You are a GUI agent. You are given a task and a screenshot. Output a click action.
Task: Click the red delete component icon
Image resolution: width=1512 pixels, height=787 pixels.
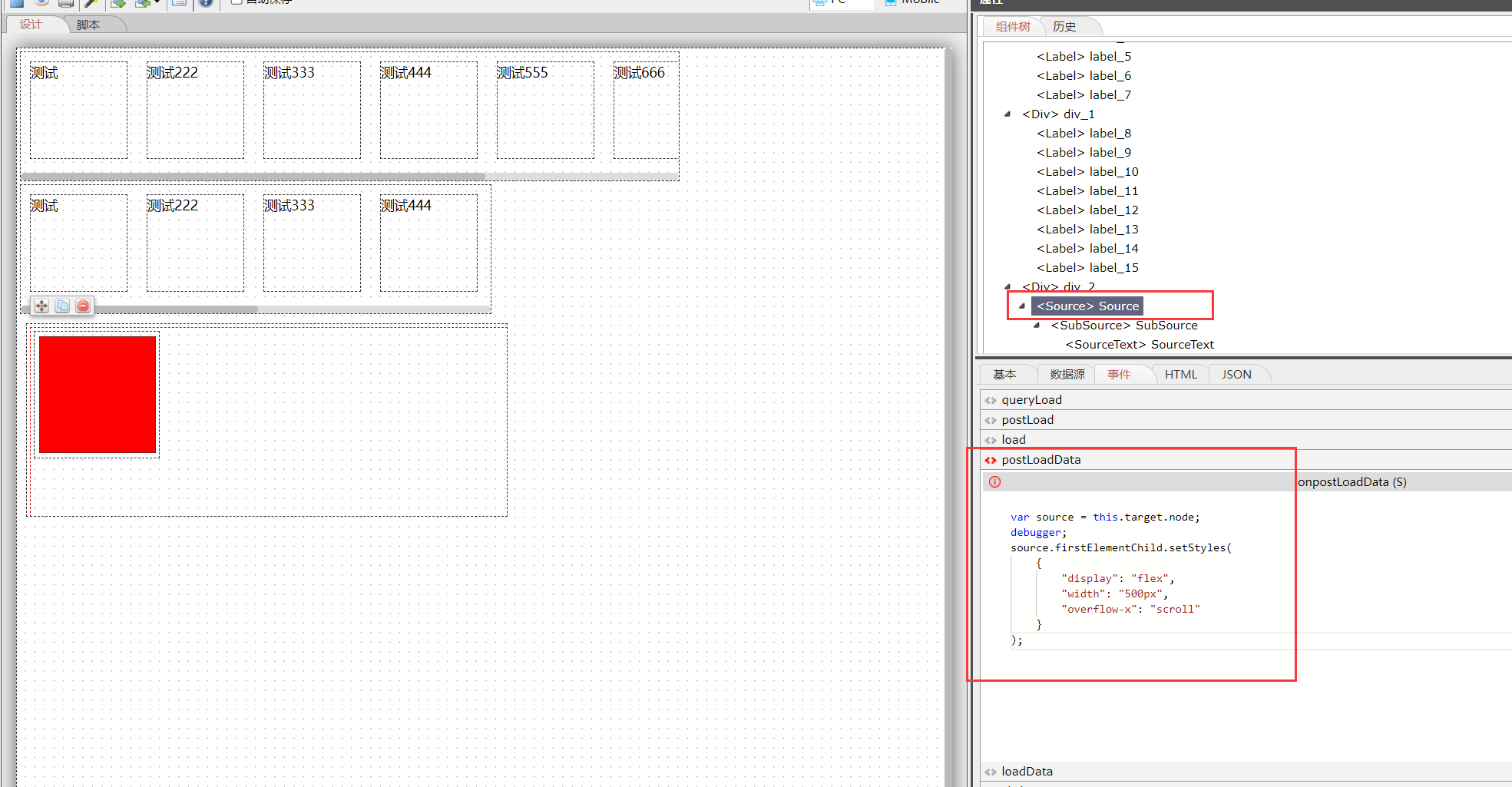click(83, 306)
